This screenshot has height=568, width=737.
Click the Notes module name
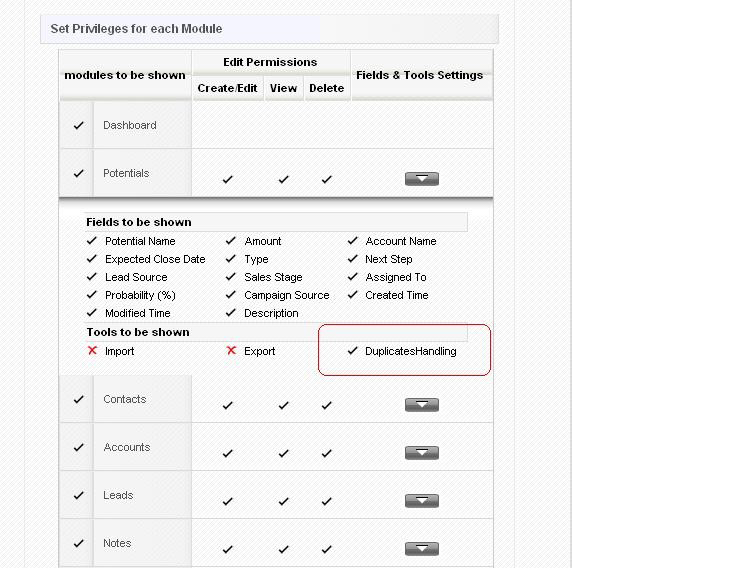pos(117,544)
